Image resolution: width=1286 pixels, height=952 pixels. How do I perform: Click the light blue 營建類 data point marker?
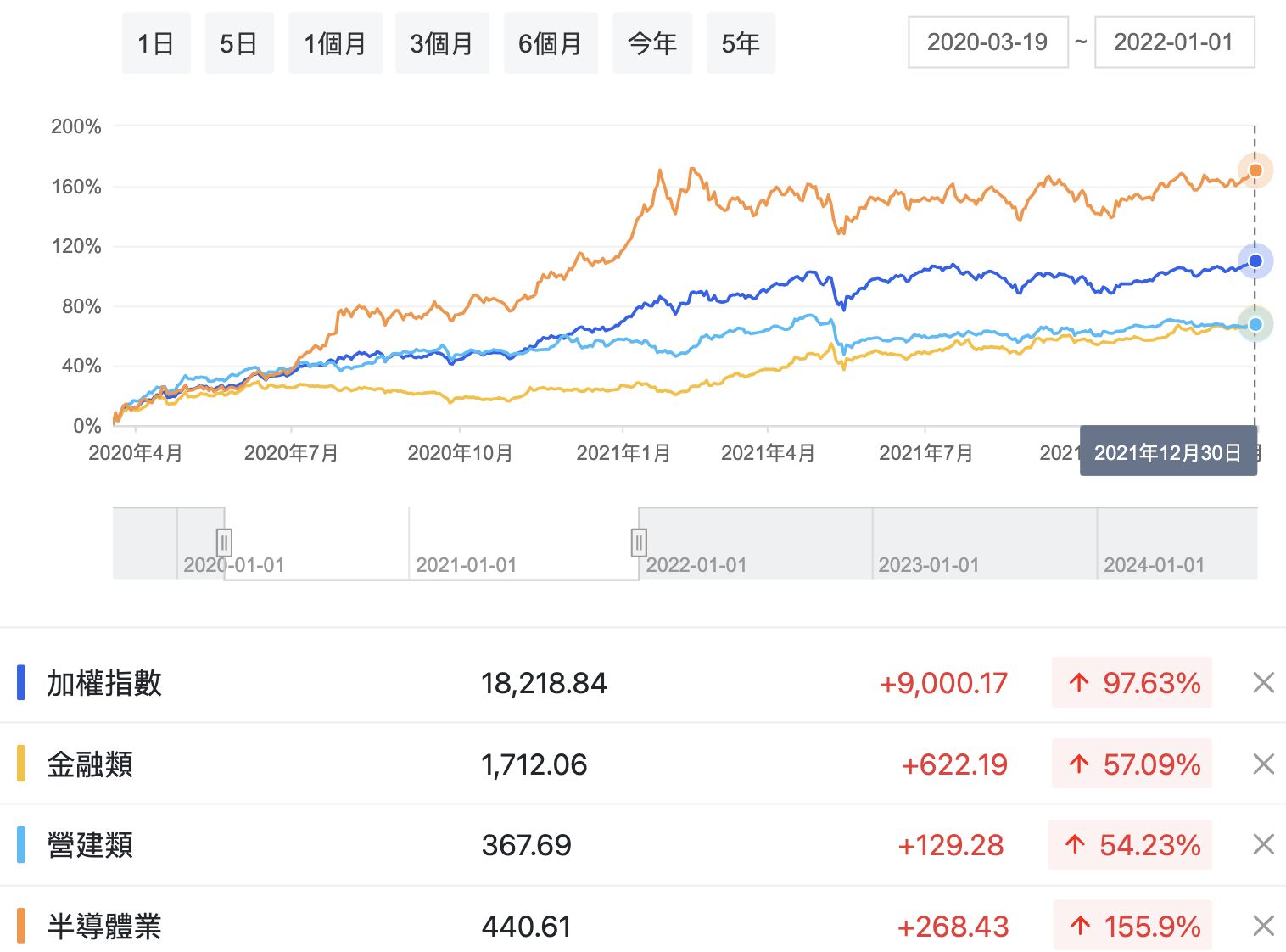pos(1255,324)
